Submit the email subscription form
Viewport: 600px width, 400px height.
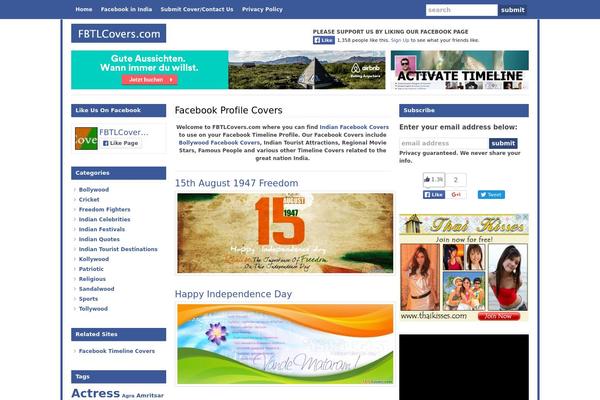point(503,144)
